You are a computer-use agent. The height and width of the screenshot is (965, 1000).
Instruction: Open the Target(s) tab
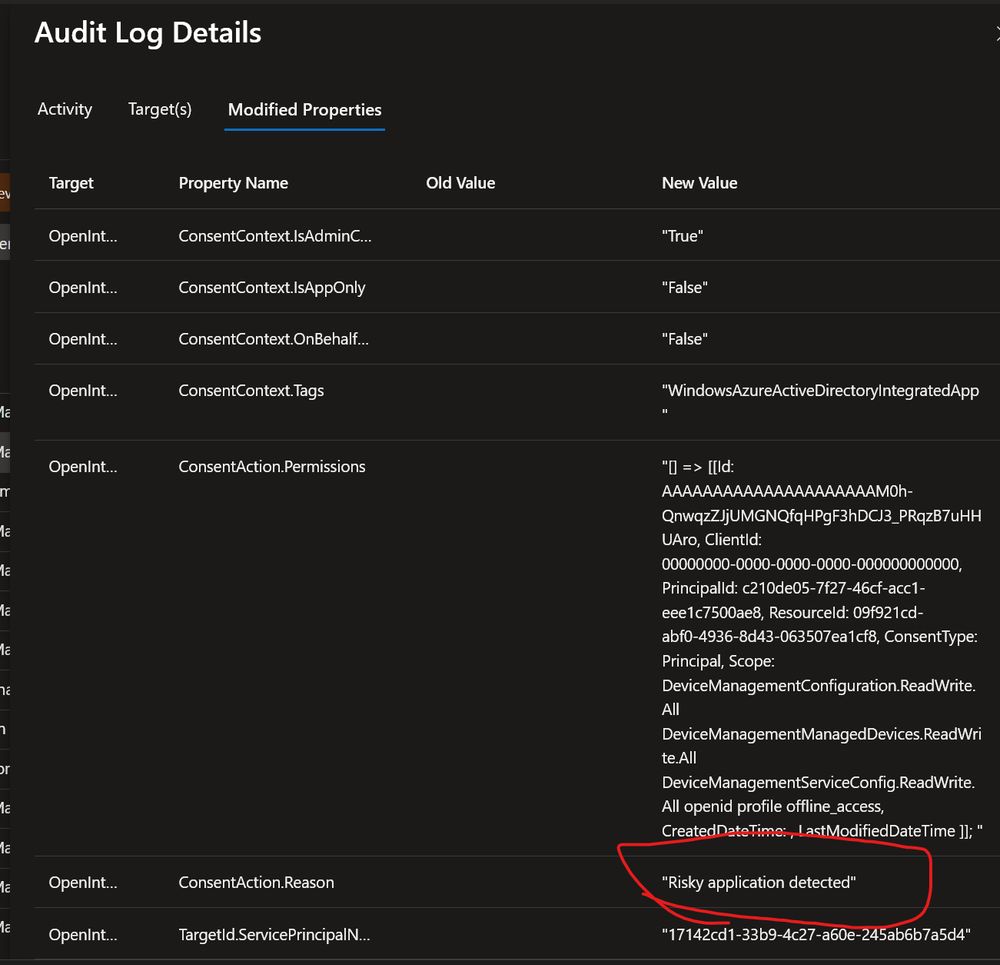coord(159,109)
